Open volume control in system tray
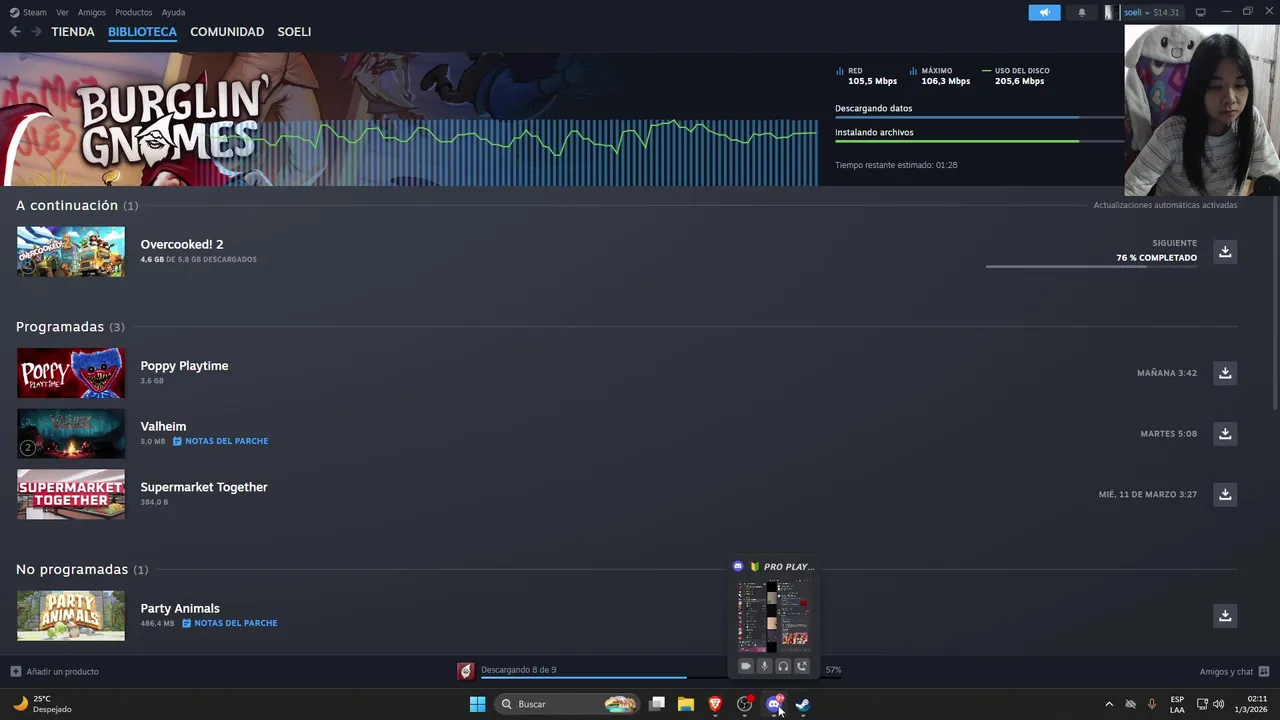The height and width of the screenshot is (720, 1280). [x=1218, y=704]
